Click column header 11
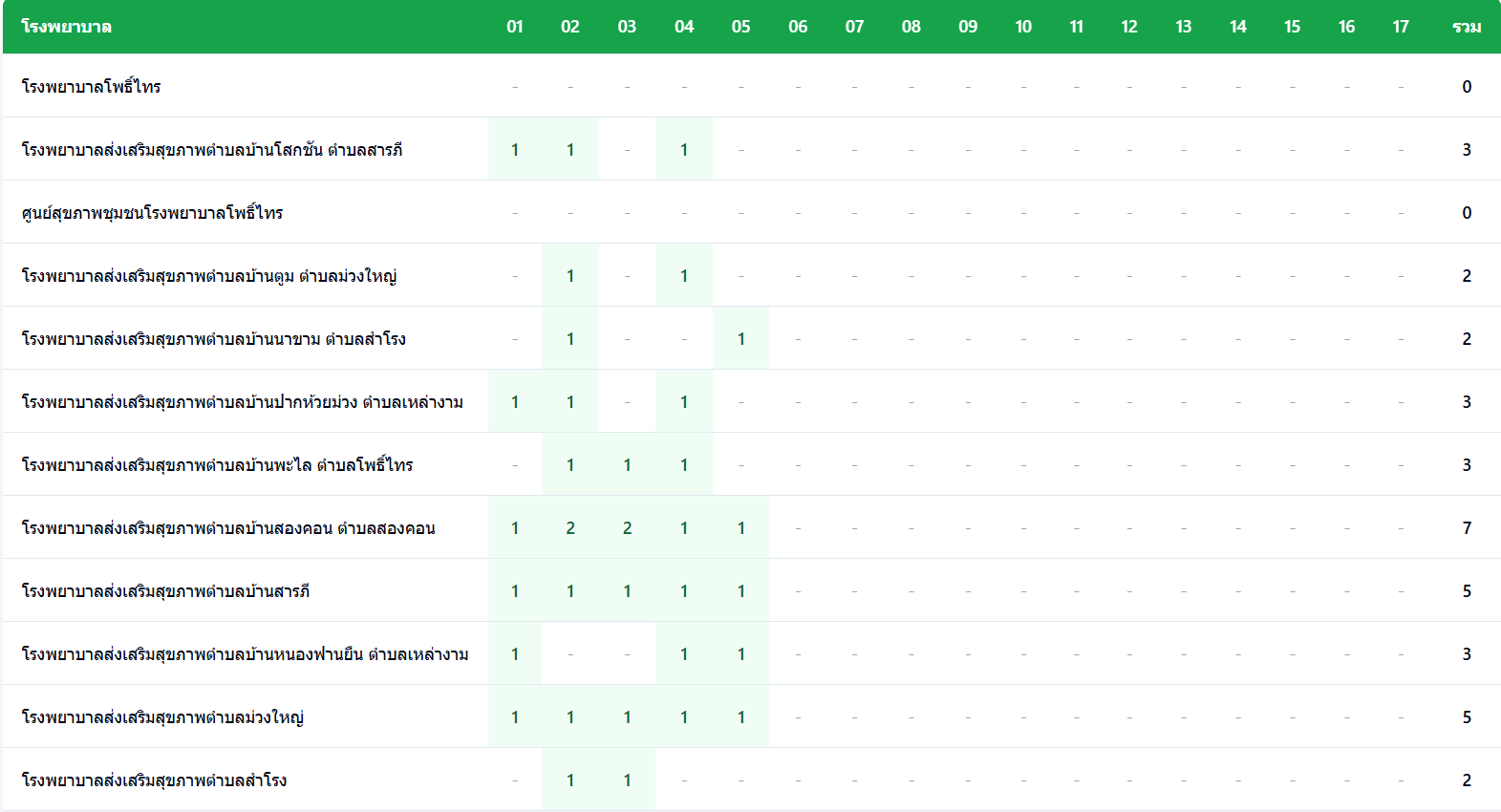 1077,27
